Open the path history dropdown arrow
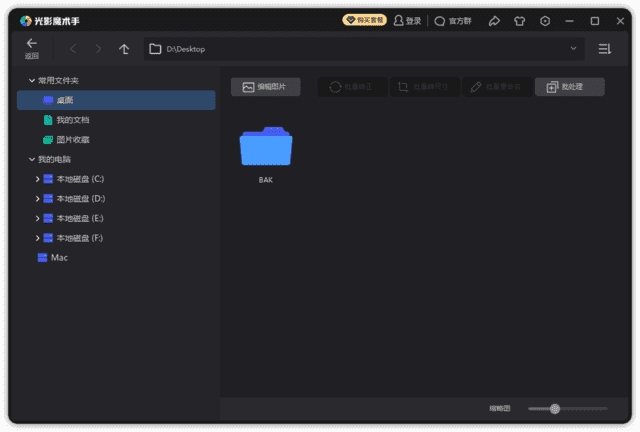 tap(573, 48)
